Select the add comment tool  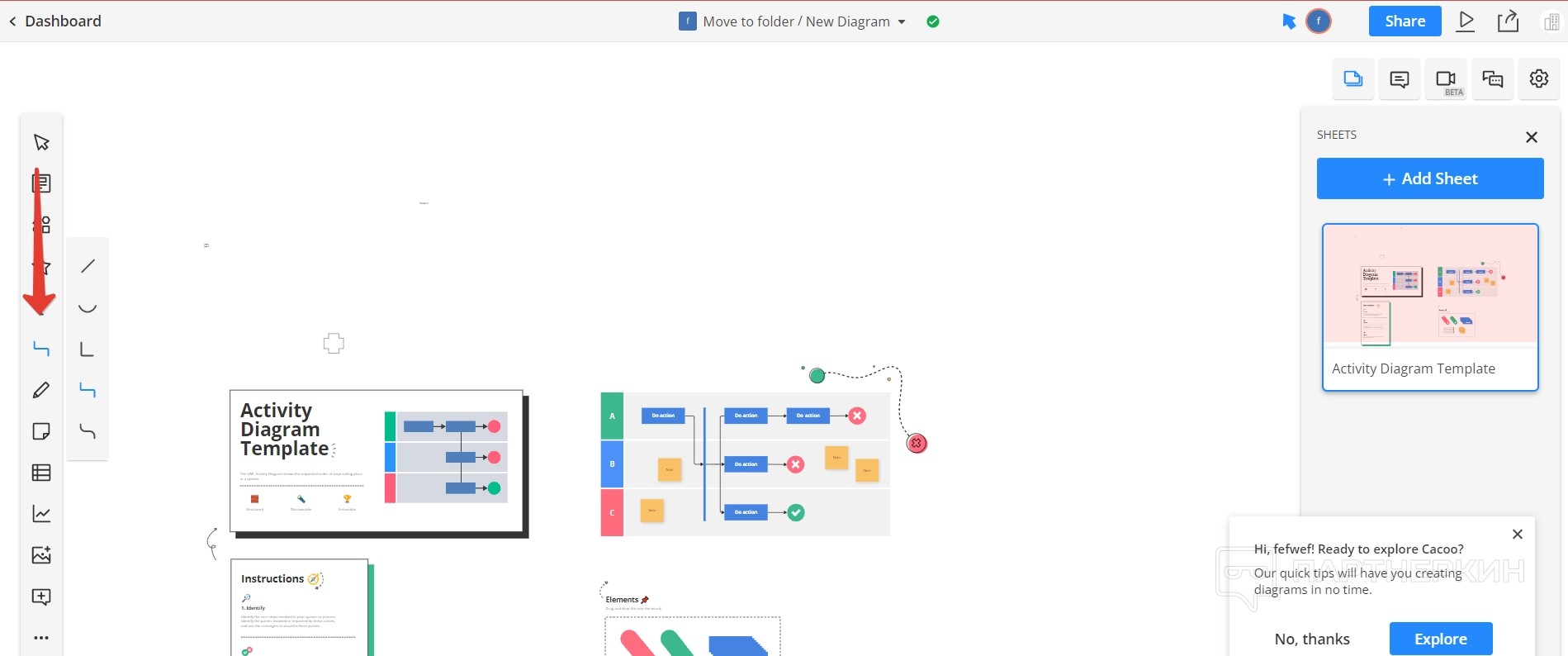[x=41, y=597]
